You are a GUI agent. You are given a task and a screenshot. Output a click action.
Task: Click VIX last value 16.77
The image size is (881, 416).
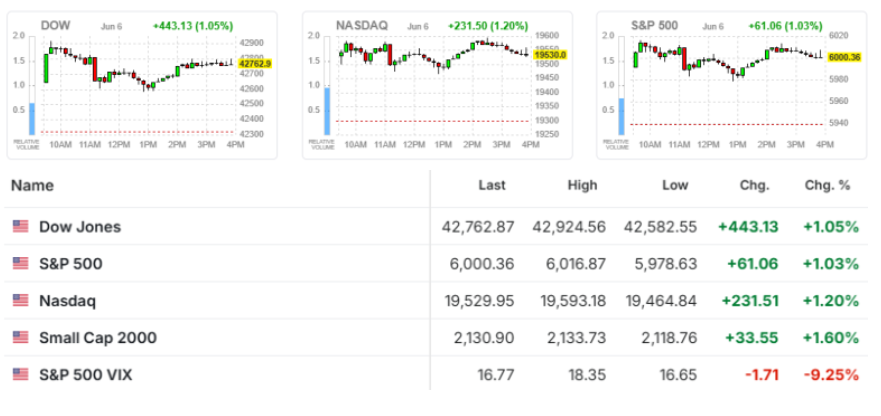pos(497,375)
